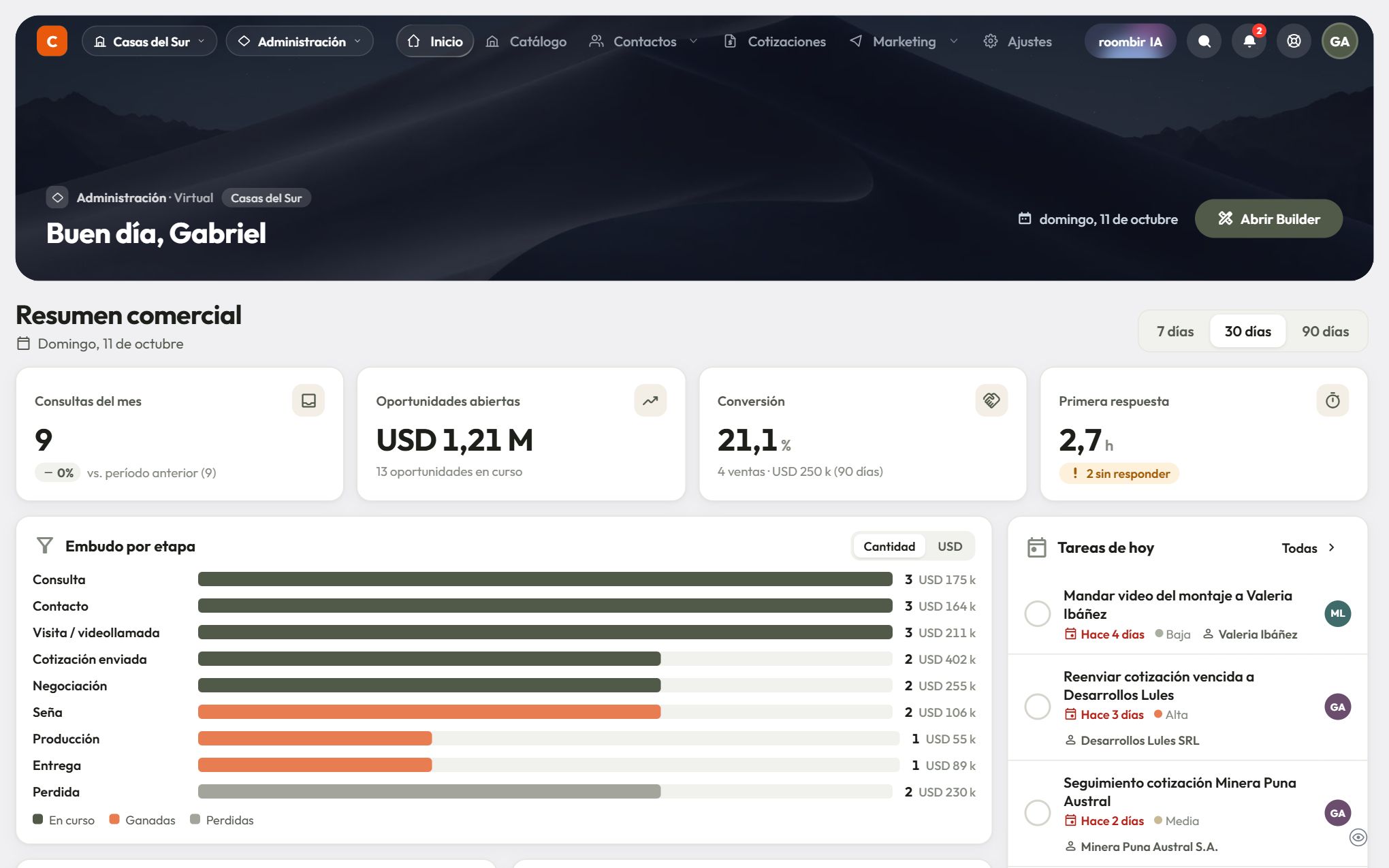Click the Valeria Ibáñez contact link
The height and width of the screenshot is (868, 1389).
(x=1250, y=634)
